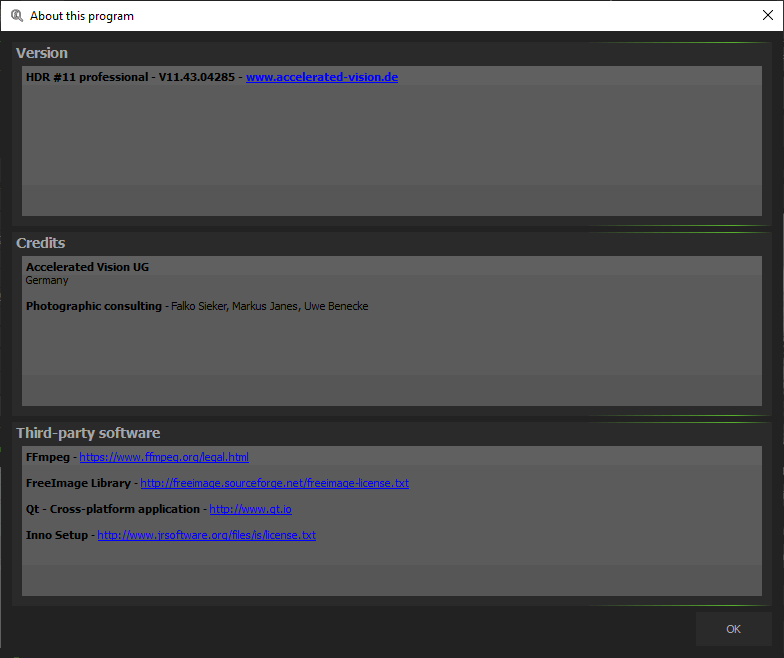
Task: Click the Germany text under Credits
Action: pyautogui.click(x=47, y=280)
